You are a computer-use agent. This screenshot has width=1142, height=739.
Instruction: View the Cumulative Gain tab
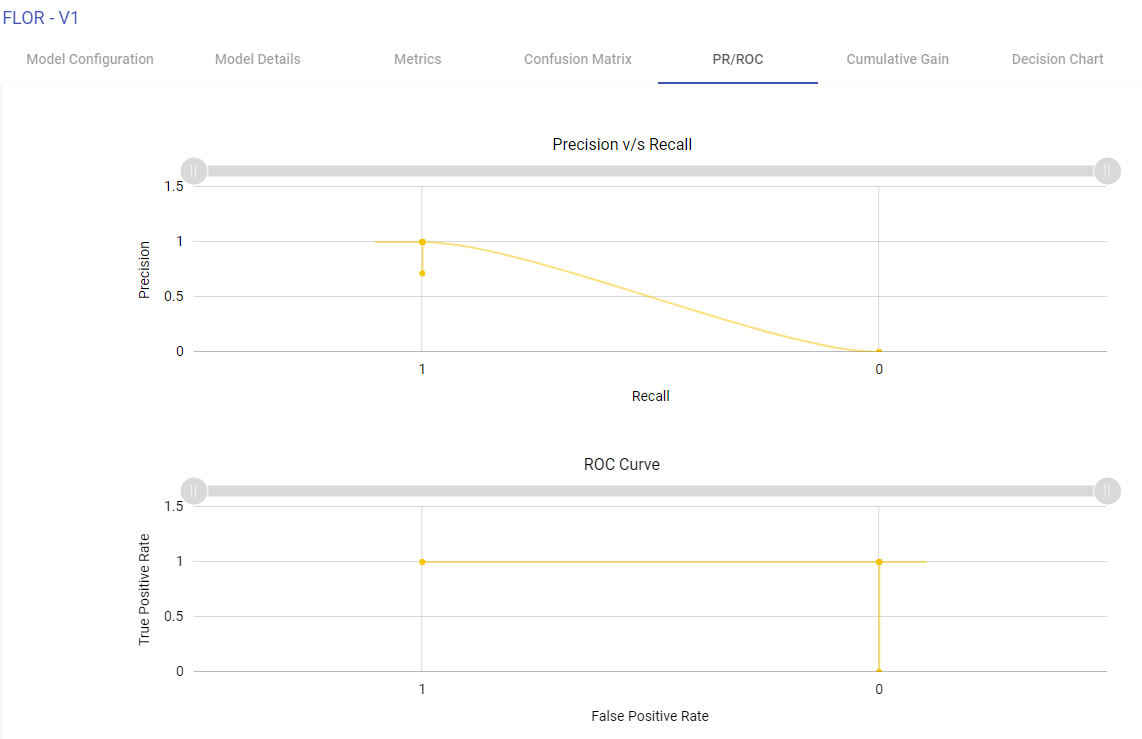click(897, 59)
